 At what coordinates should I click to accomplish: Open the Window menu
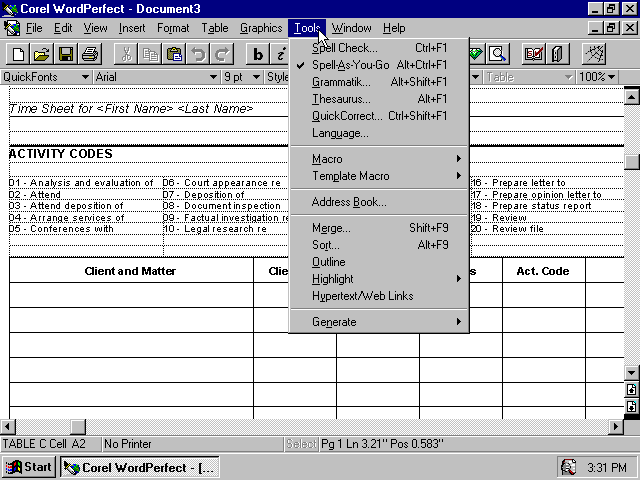(x=351, y=28)
